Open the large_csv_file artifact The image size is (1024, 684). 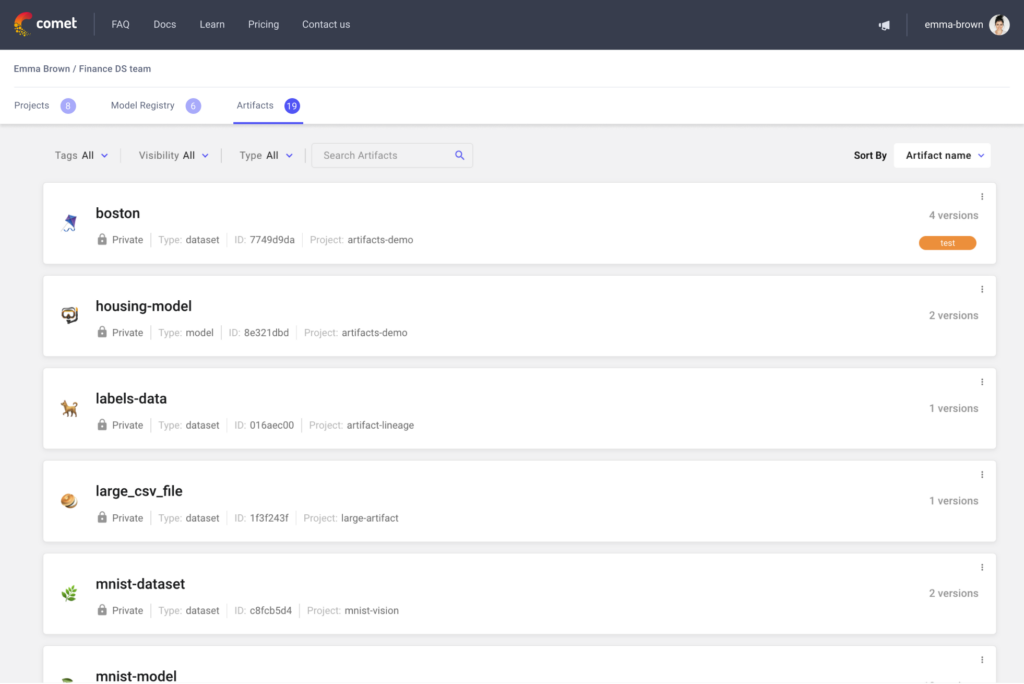point(139,491)
